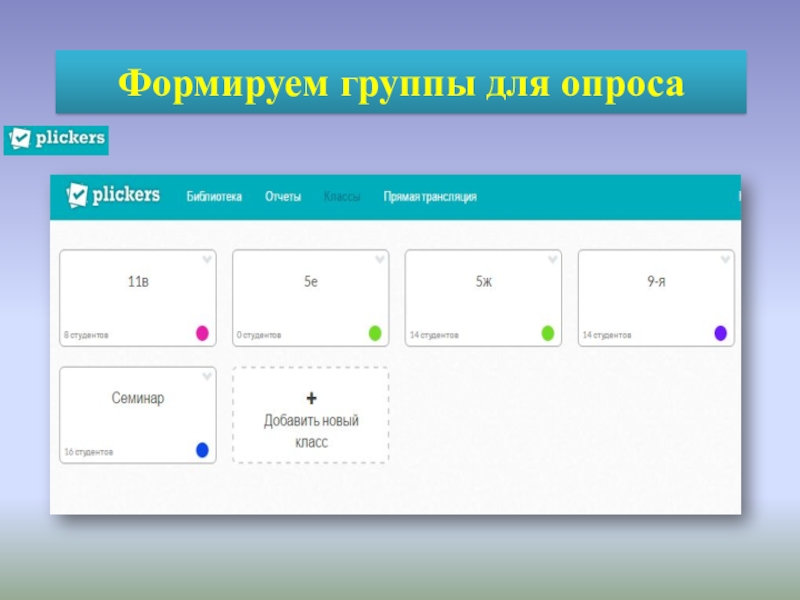This screenshot has height=600, width=800.
Task: Click the plus icon to add a class
Action: [311, 398]
